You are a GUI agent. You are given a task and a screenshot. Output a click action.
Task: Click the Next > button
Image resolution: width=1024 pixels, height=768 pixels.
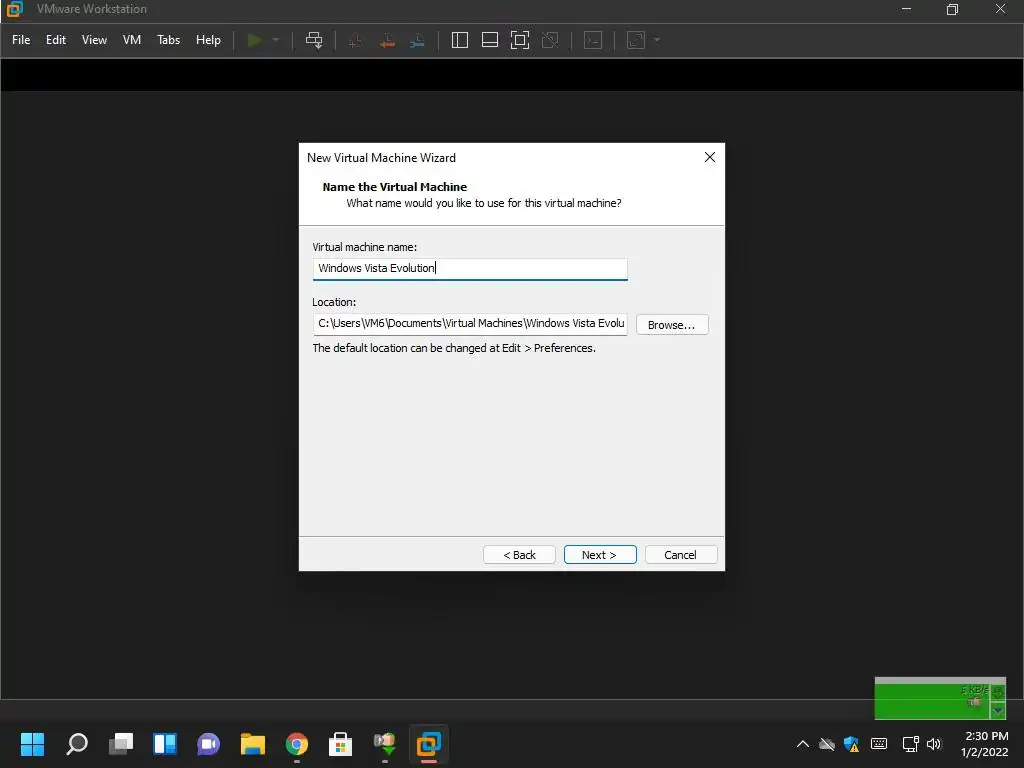[600, 554]
